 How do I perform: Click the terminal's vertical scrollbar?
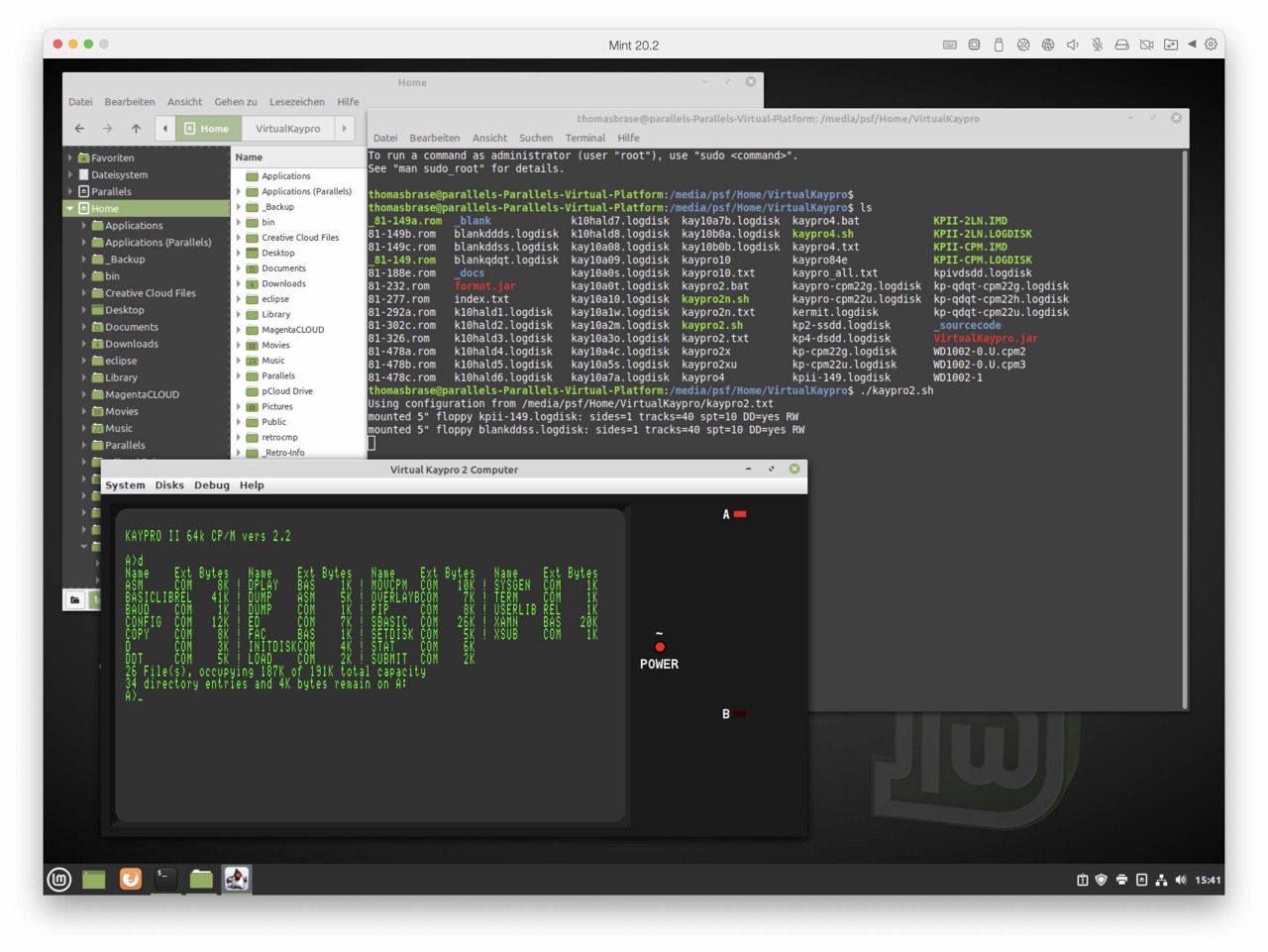[x=1185, y=426]
